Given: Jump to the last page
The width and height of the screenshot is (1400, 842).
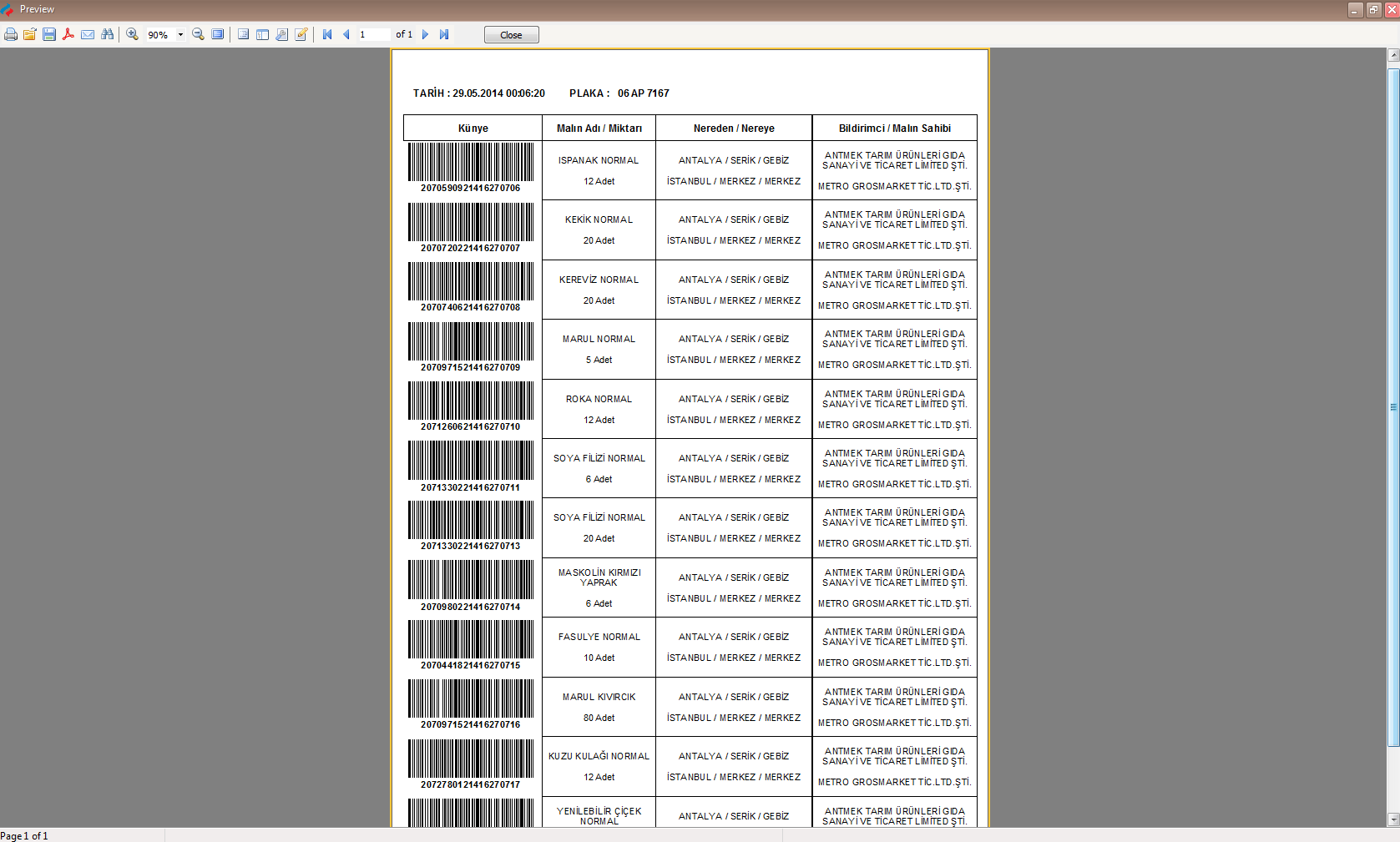Looking at the screenshot, I should (x=444, y=34).
